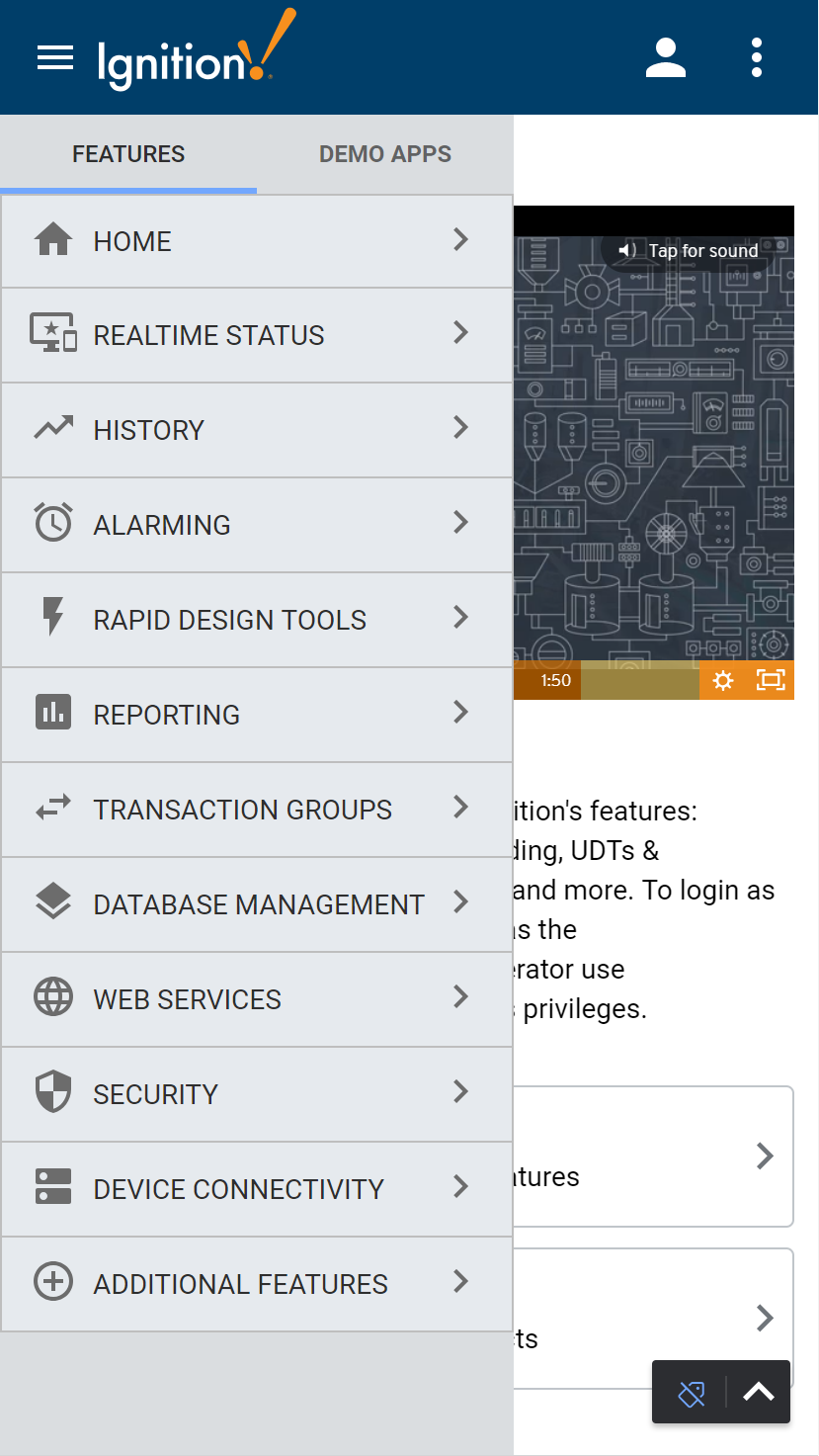Click the Rapid Design Tools lightning icon
Screen dimensions: 819x1456
(x=53, y=618)
